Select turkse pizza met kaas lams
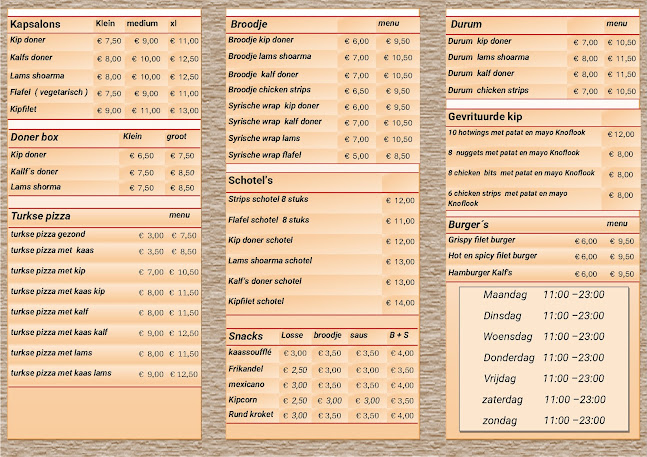 point(62,373)
